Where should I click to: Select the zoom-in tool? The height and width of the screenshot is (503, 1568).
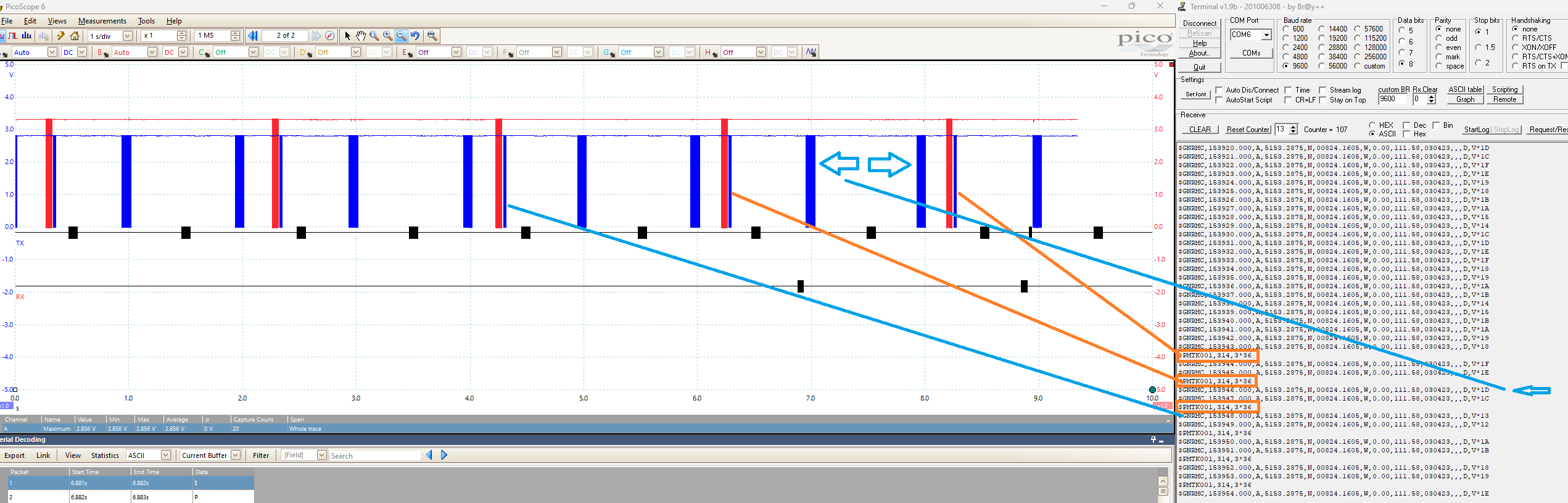[x=387, y=36]
